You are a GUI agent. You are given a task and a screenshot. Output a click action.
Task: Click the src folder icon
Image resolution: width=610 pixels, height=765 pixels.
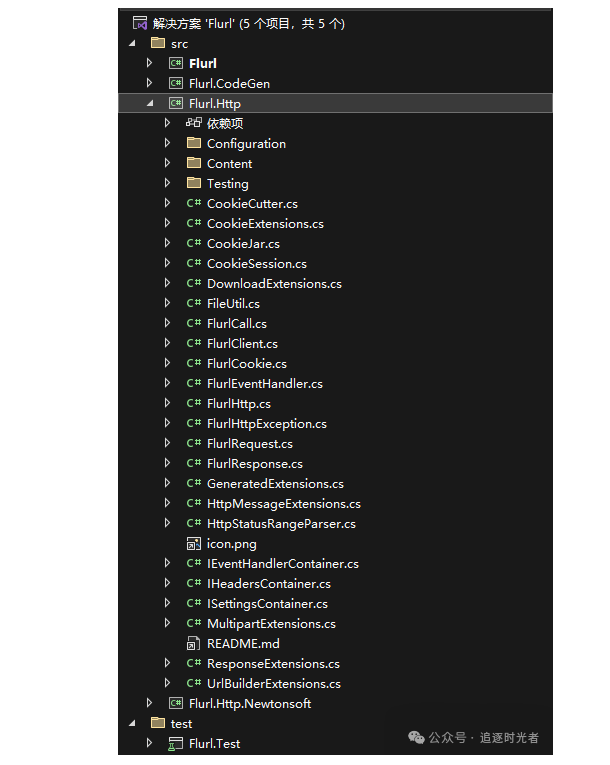pyautogui.click(x=158, y=43)
